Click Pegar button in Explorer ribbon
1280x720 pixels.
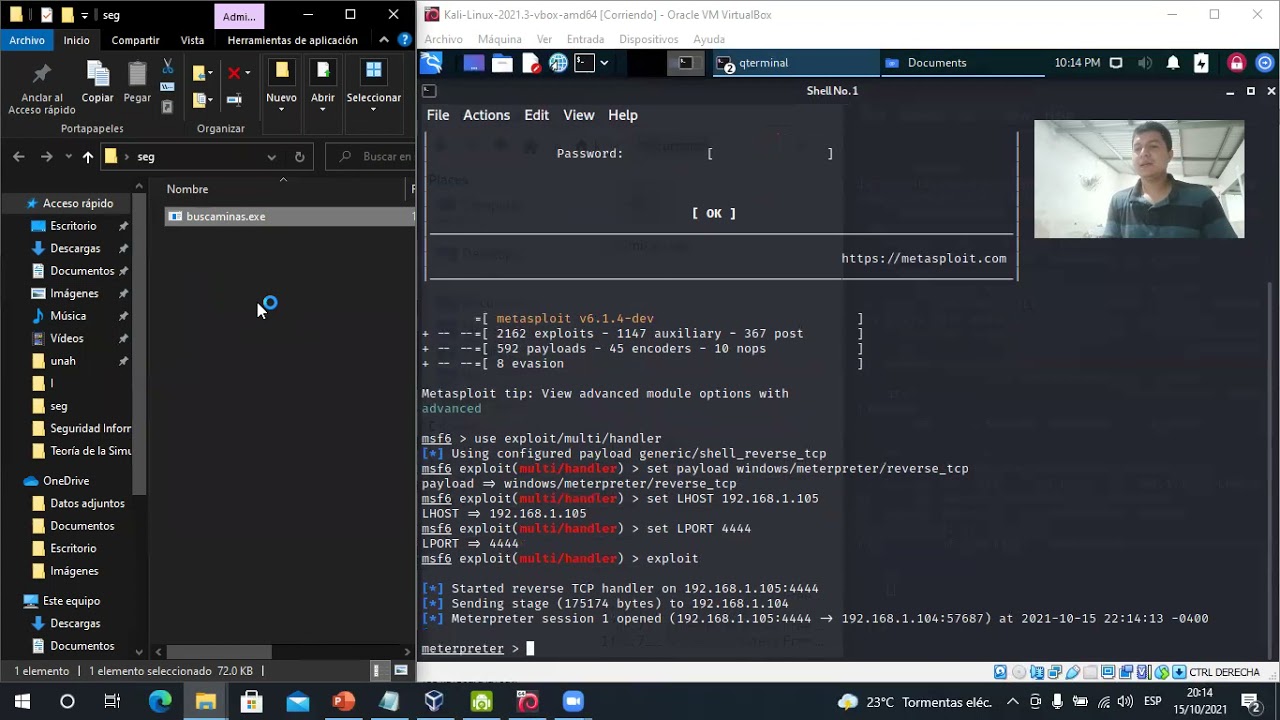point(137,81)
